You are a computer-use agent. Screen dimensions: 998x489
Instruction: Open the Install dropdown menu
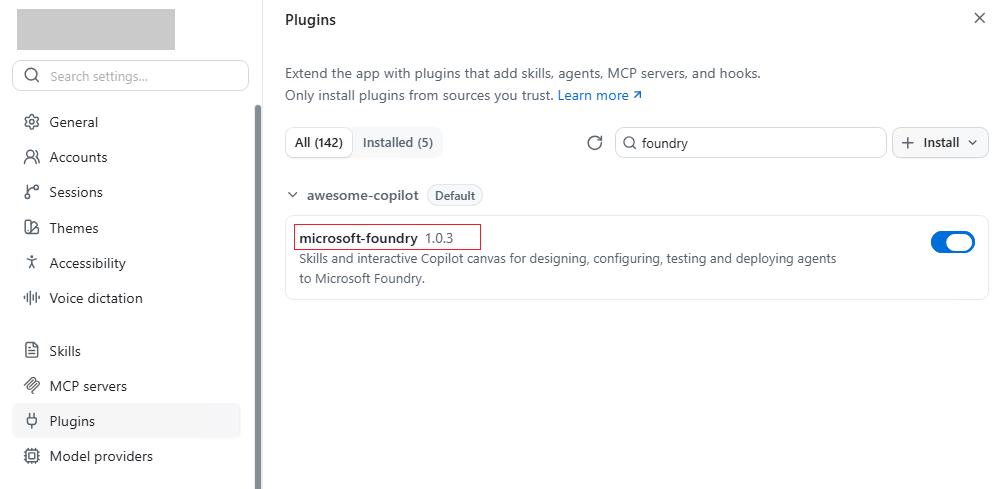(x=940, y=143)
